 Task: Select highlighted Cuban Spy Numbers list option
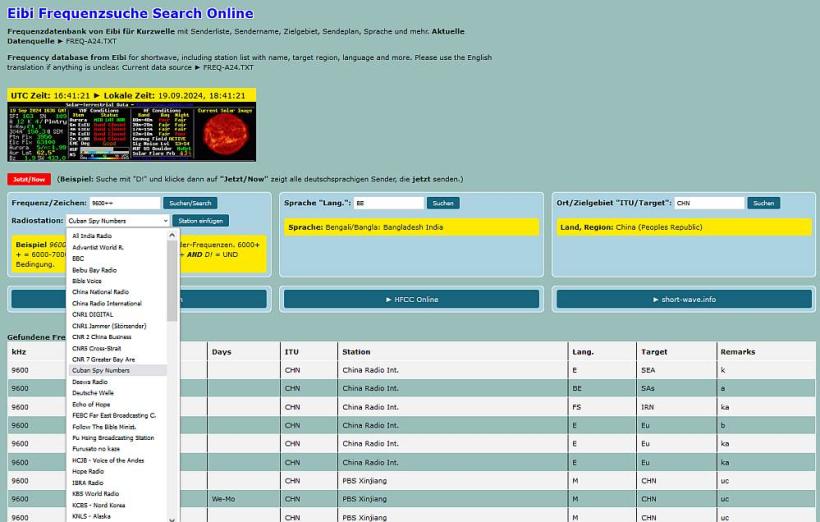118,370
